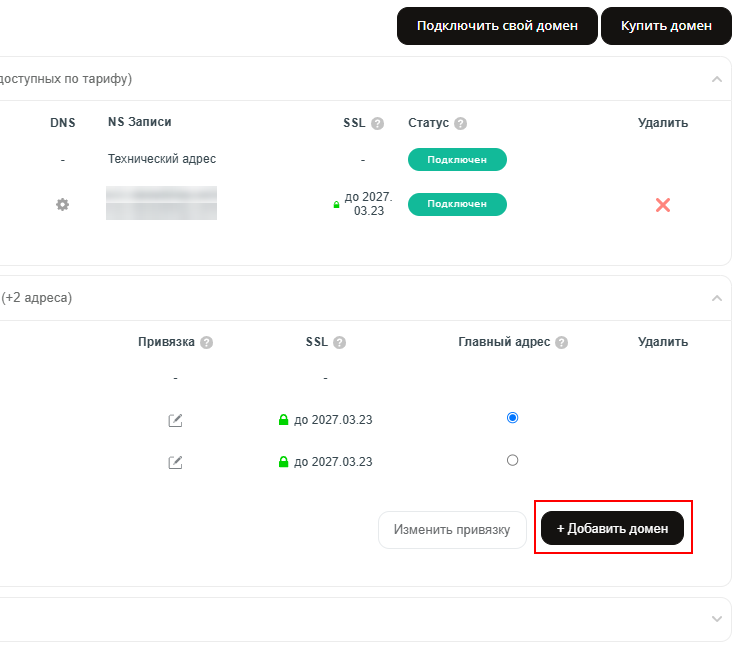Click 'Подключен' status badge for the blurred domain

pos(457,204)
